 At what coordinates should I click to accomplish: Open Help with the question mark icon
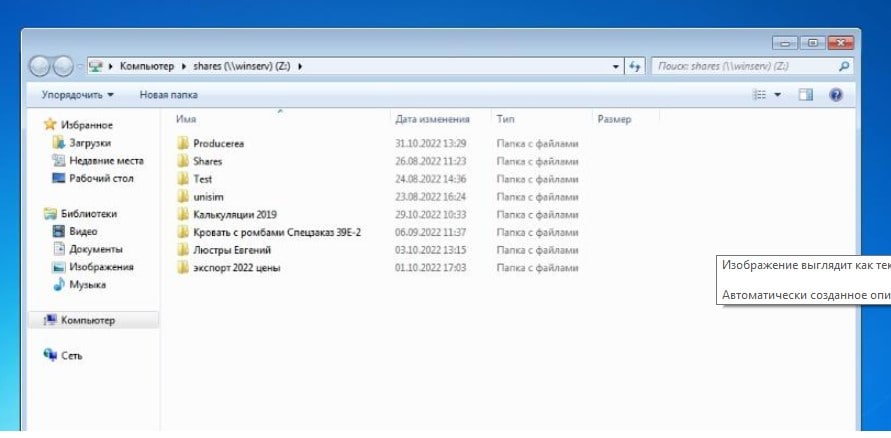pos(835,95)
